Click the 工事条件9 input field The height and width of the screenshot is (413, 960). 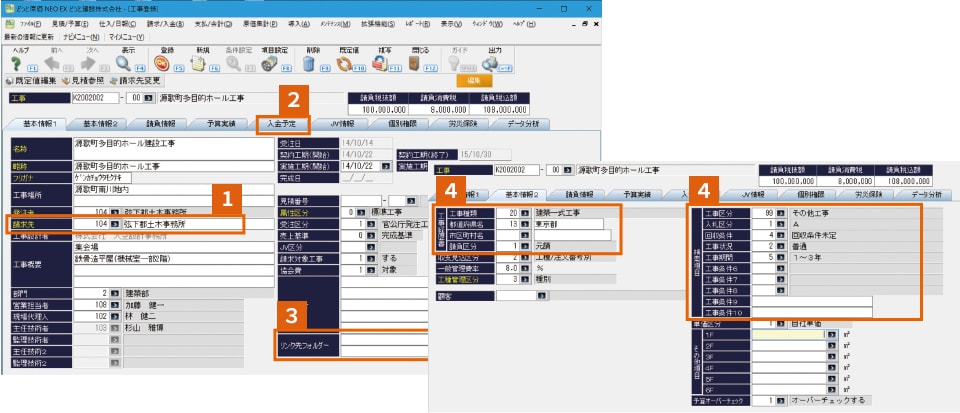pyautogui.click(x=812, y=302)
